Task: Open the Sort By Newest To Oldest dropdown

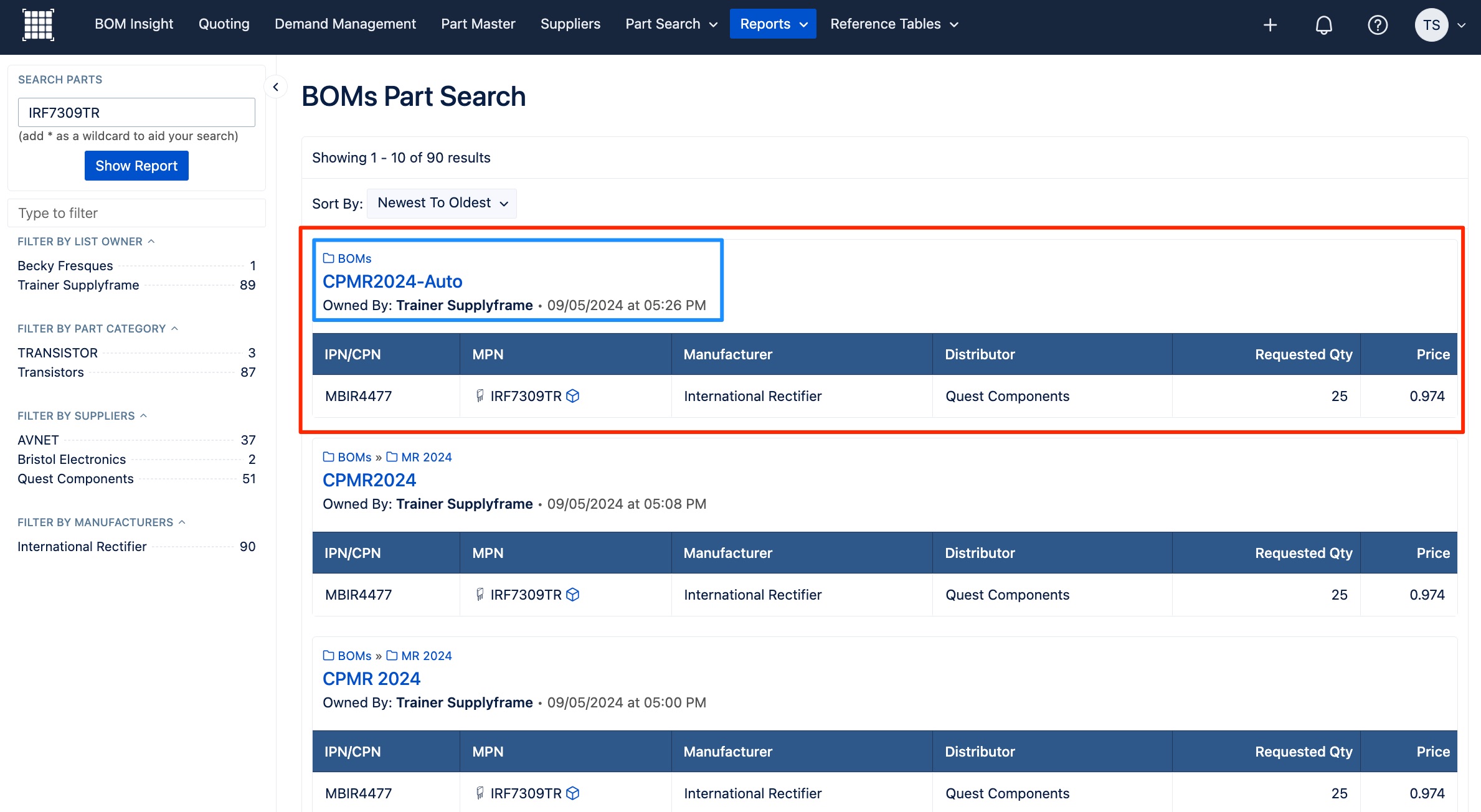Action: [x=442, y=203]
